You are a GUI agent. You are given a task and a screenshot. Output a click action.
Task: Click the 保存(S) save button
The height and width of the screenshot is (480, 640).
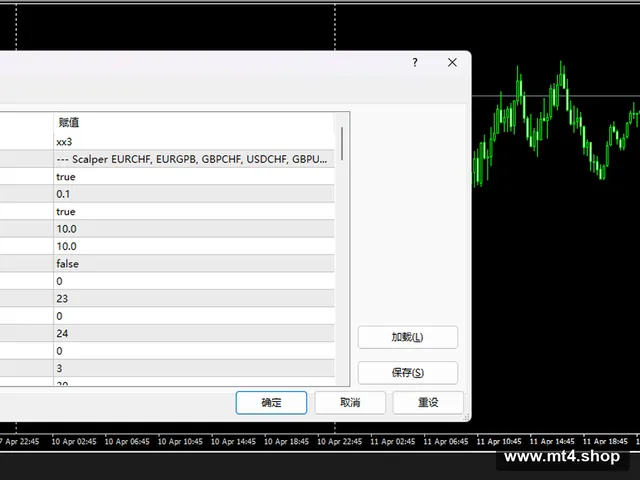(x=408, y=372)
